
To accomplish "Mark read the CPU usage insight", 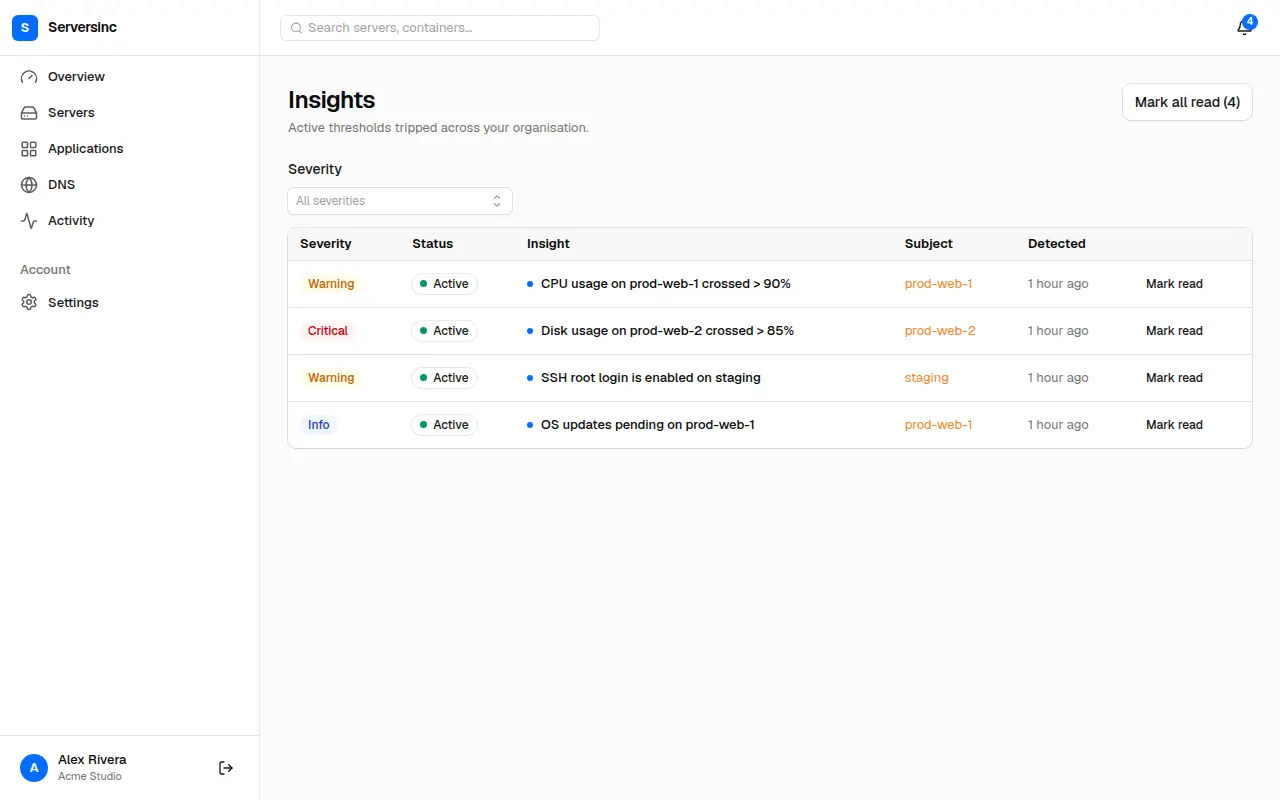I will [1174, 284].
